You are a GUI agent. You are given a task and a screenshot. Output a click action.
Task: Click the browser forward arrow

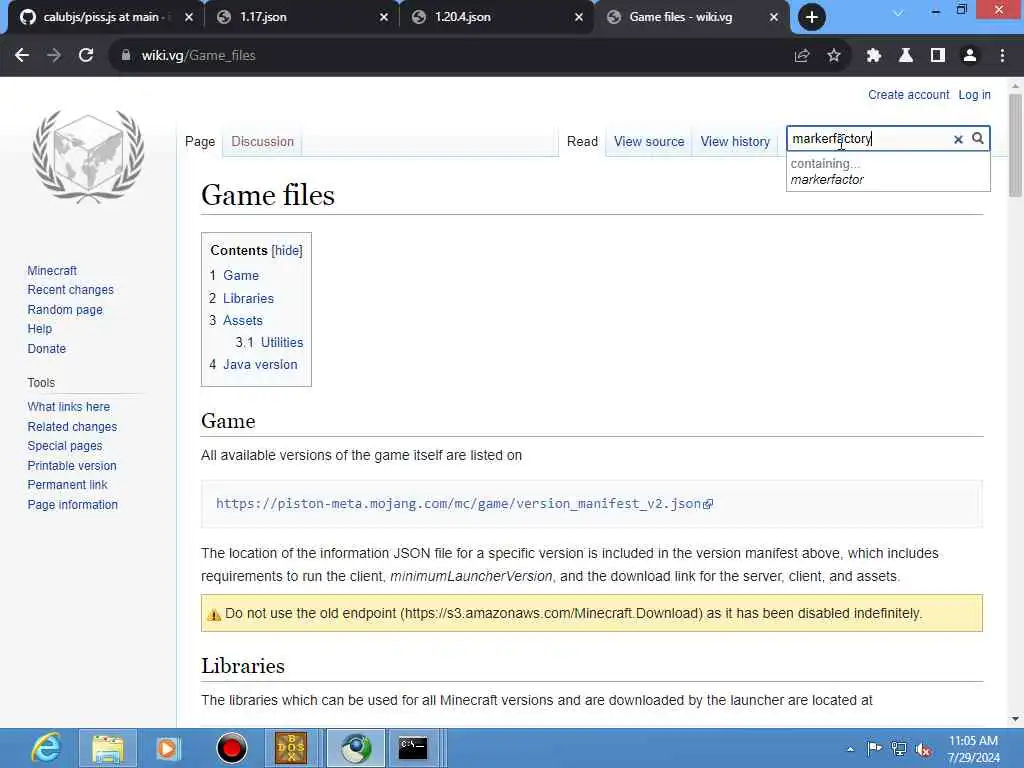54,56
